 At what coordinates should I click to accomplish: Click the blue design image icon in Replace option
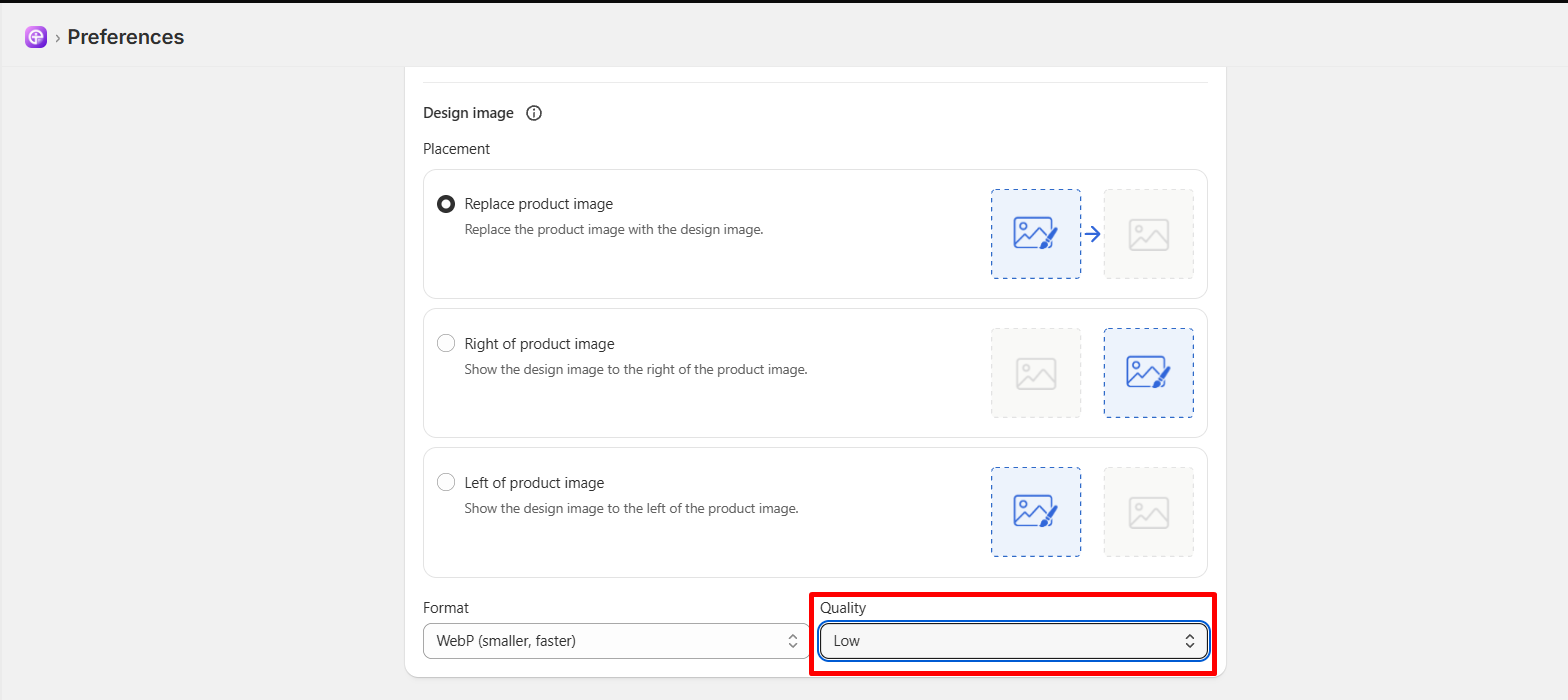tap(1036, 234)
